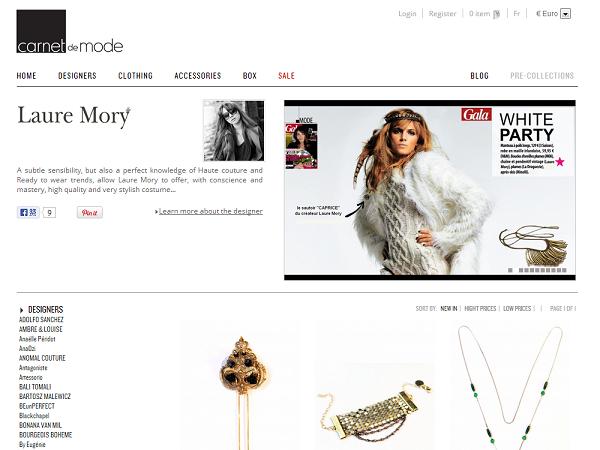Click the pink star in Gala banner
The image size is (600, 450).
(559, 161)
